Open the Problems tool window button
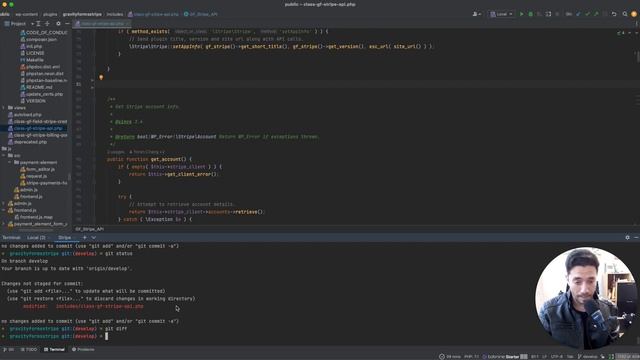Viewport: 640px width, 360px height. pyautogui.click(x=83, y=350)
